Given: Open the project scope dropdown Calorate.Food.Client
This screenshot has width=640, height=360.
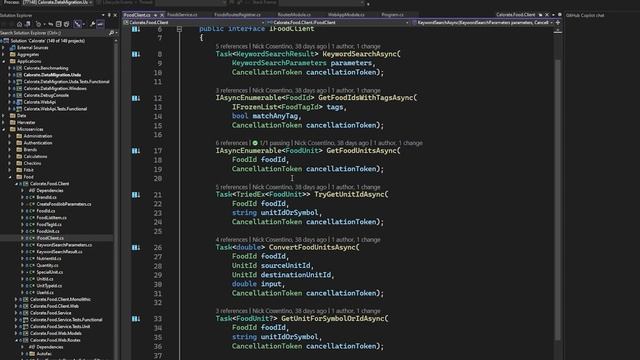Looking at the screenshot, I should point(194,22).
